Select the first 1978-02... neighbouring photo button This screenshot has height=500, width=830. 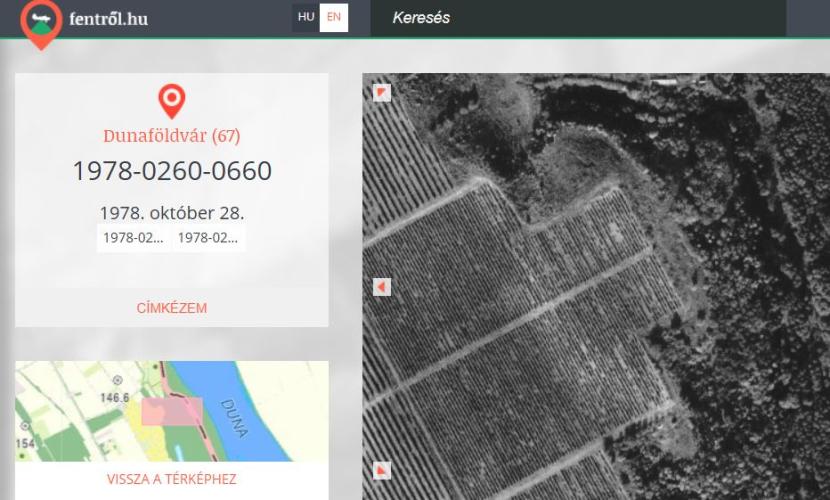pyautogui.click(x=133, y=238)
